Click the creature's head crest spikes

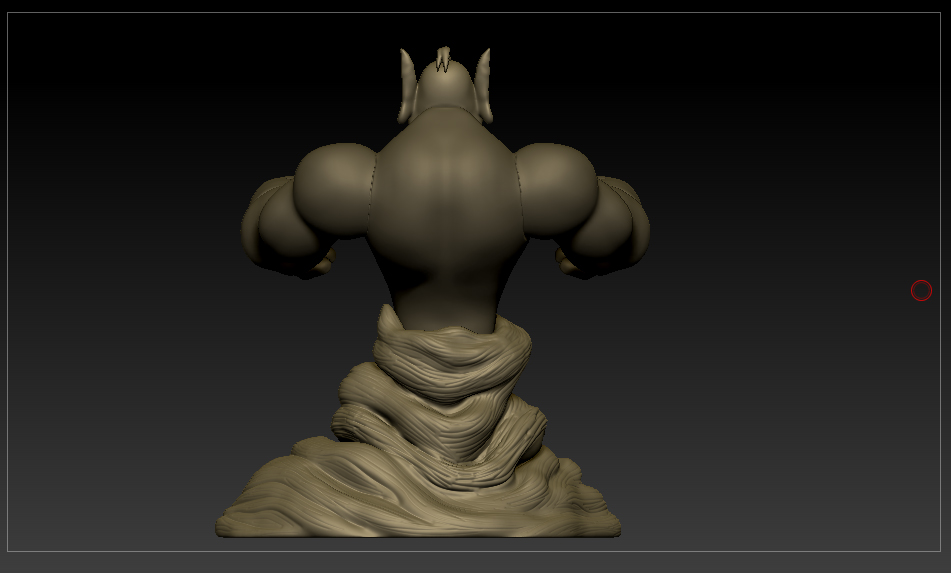(x=443, y=59)
